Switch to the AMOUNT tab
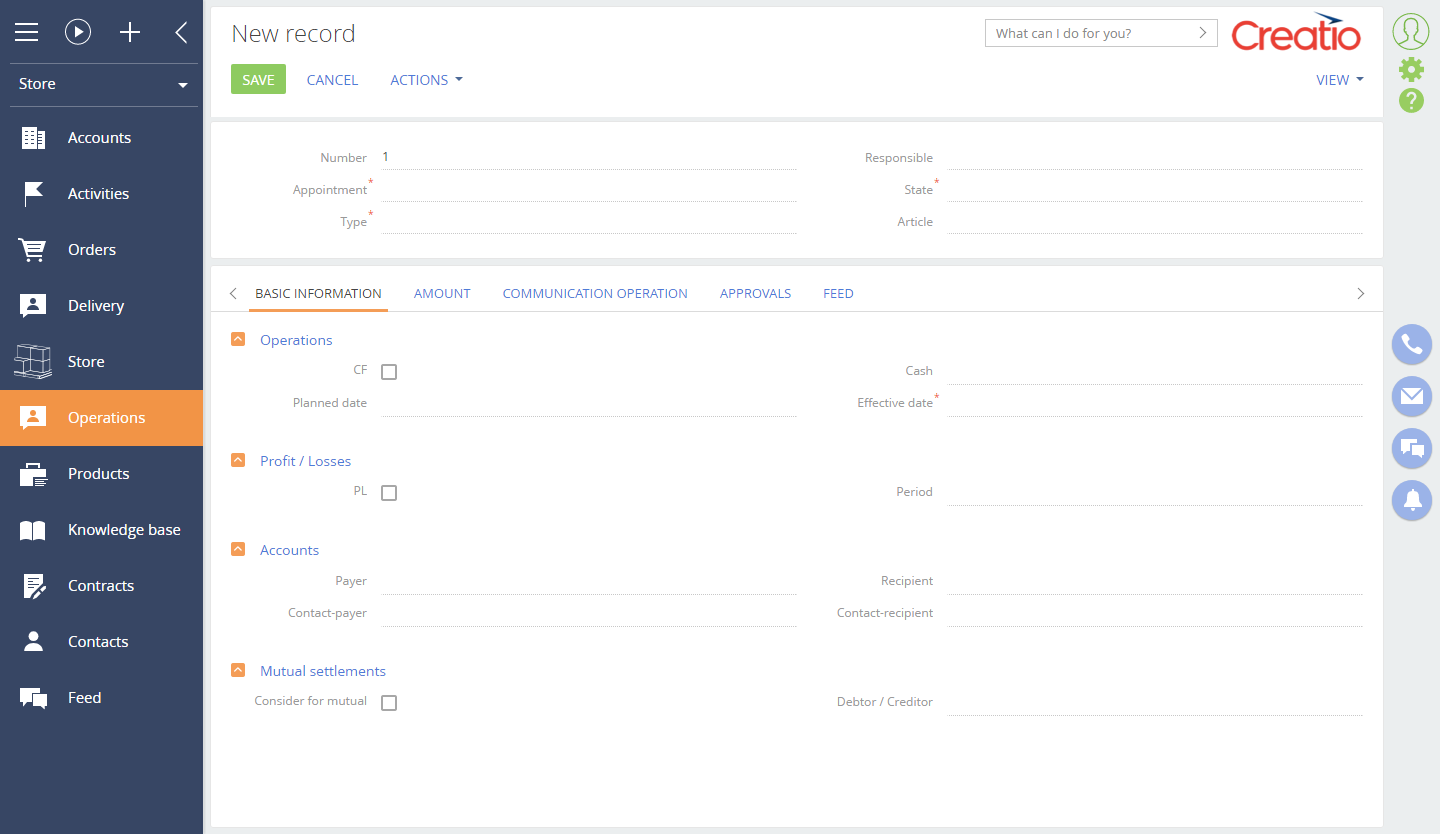 click(442, 294)
